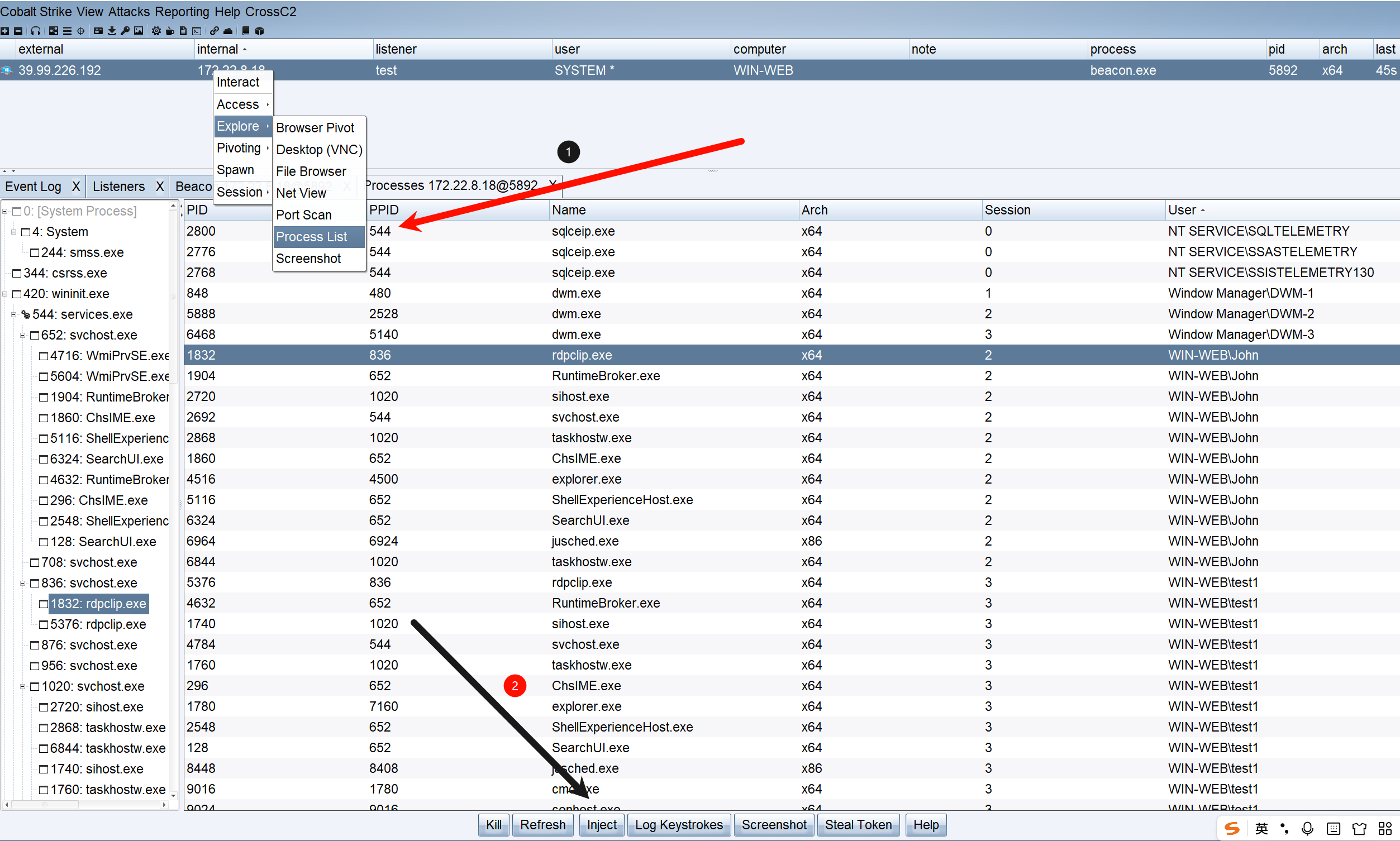Click the download arrow toolbar icon
Screen dimensions: 1400x841
click(112, 31)
